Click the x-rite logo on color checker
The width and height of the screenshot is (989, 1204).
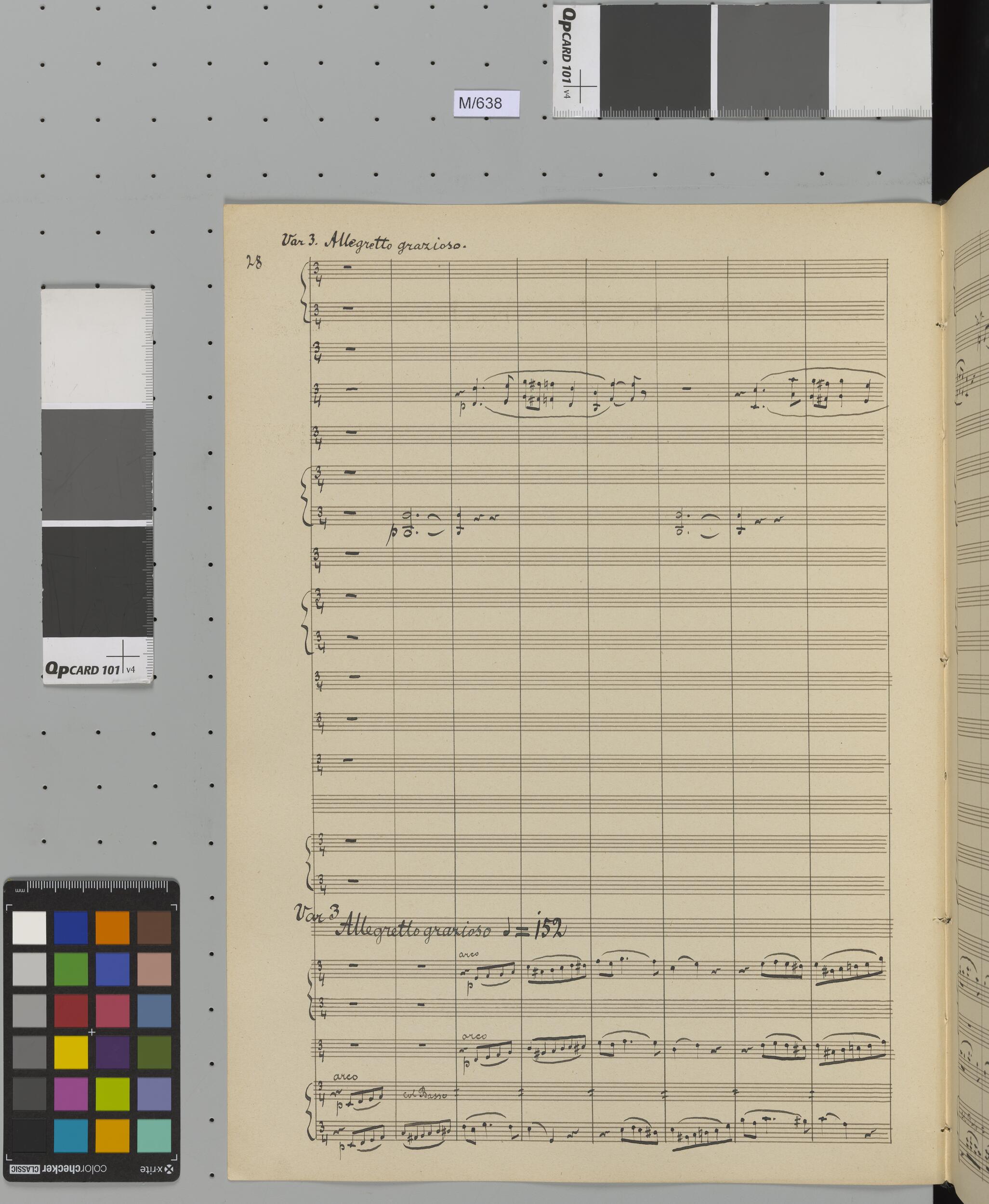coord(156,1170)
